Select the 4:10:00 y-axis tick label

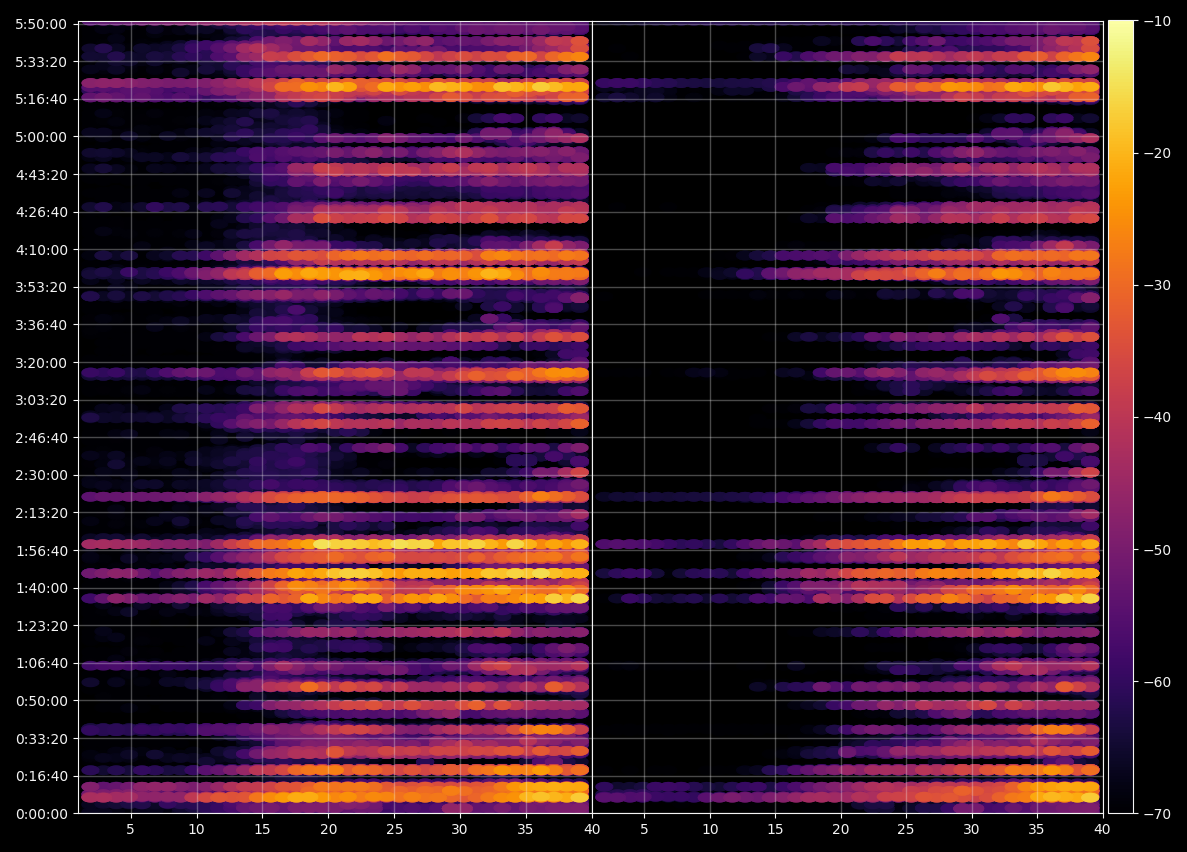tap(42, 250)
